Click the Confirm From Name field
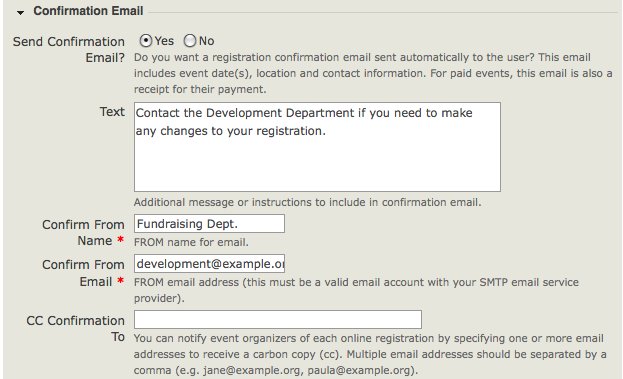Viewport: 623px width, 379px height. click(x=209, y=224)
